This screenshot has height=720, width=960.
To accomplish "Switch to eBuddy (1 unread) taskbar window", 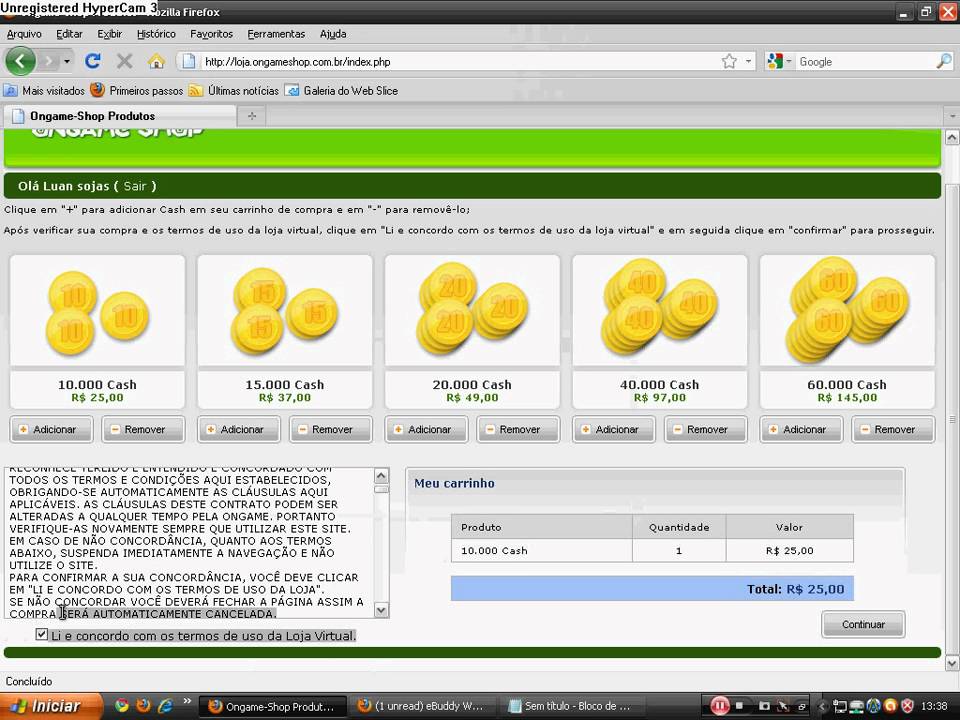I will (x=424, y=707).
